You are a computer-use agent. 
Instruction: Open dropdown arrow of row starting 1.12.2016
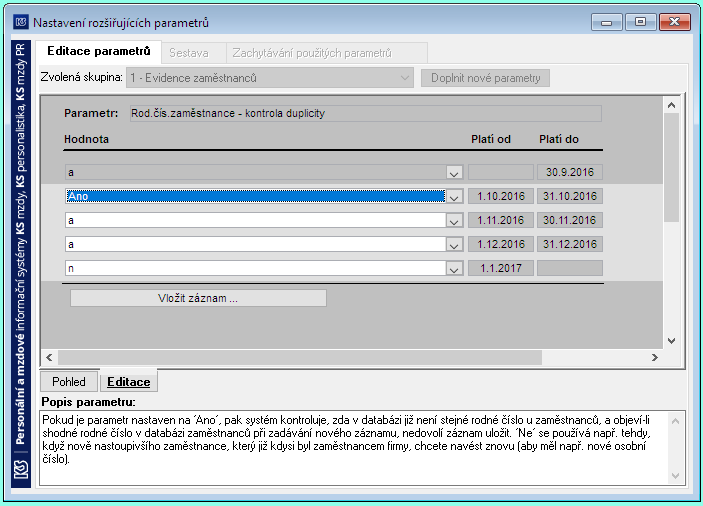click(454, 245)
